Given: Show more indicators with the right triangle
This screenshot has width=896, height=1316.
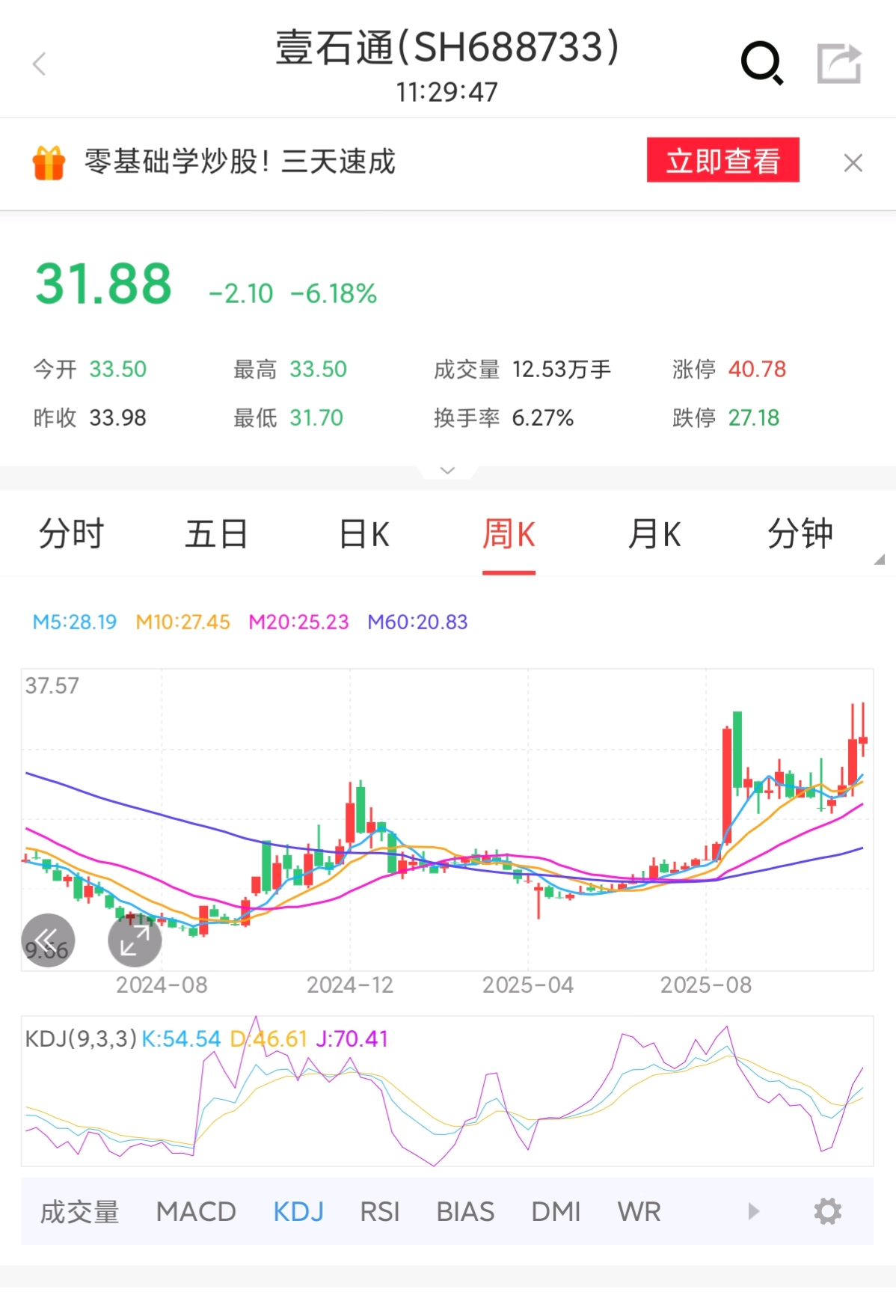Looking at the screenshot, I should pyautogui.click(x=753, y=1211).
